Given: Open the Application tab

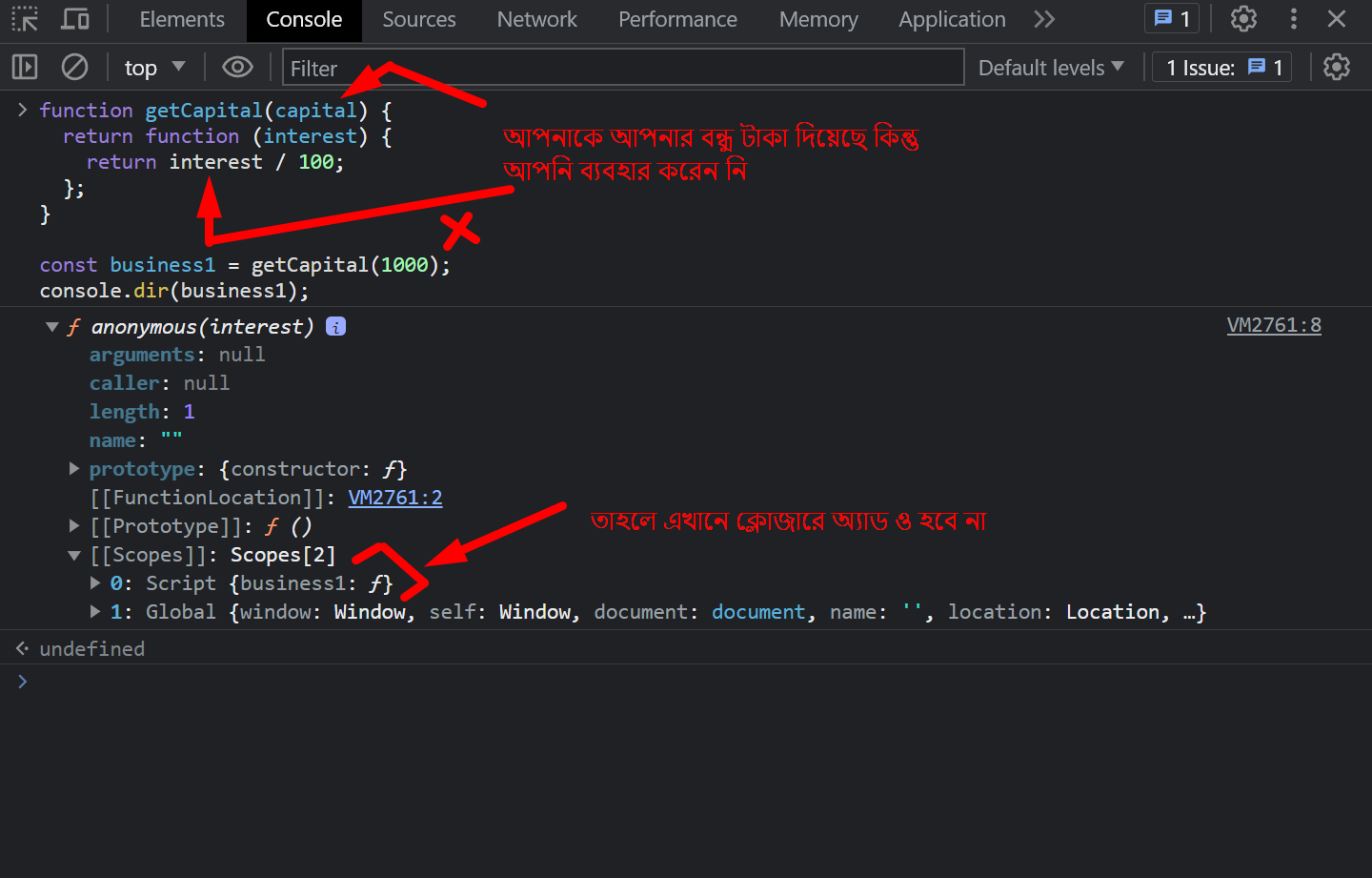Looking at the screenshot, I should [952, 19].
